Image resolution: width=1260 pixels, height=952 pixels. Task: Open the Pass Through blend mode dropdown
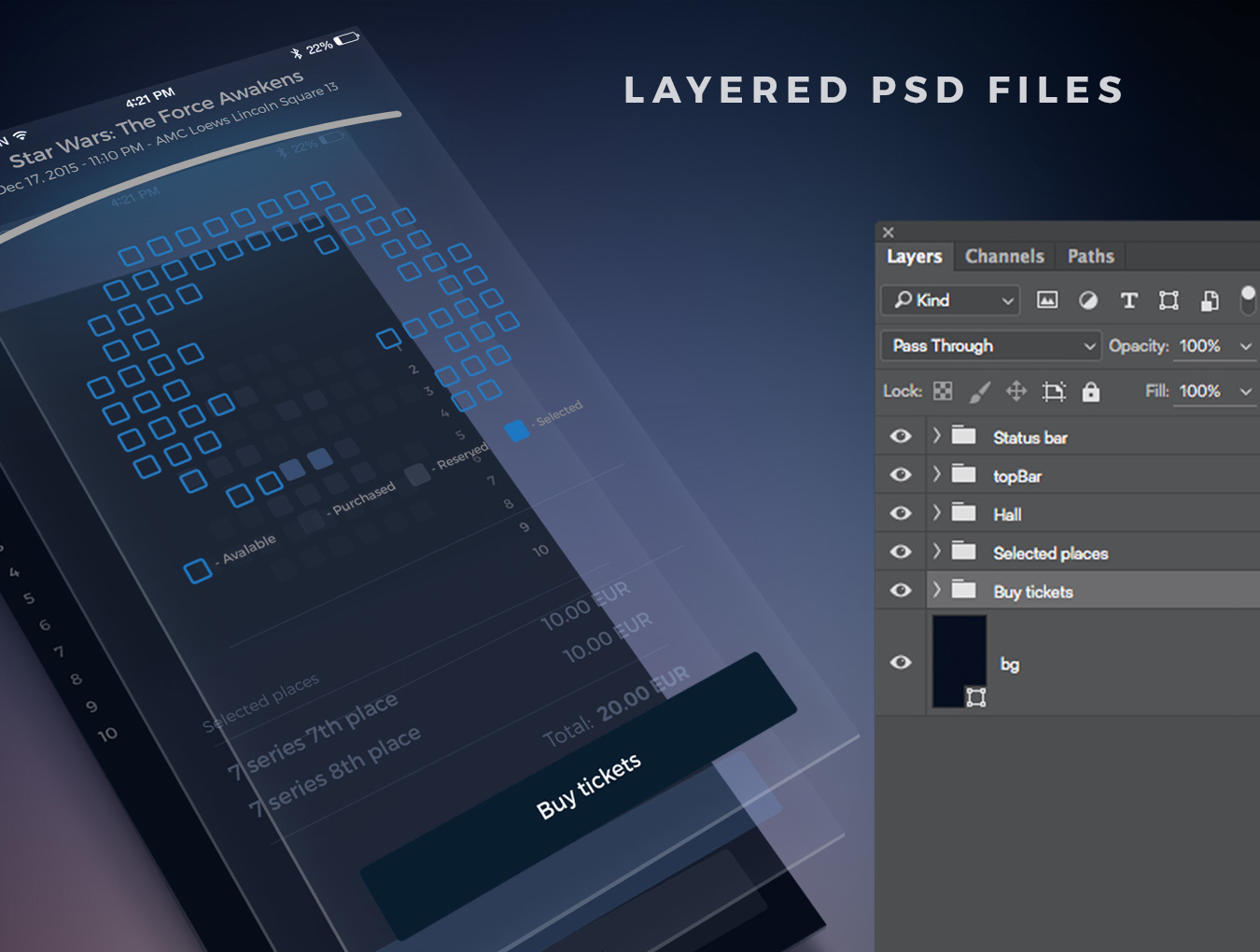[990, 346]
